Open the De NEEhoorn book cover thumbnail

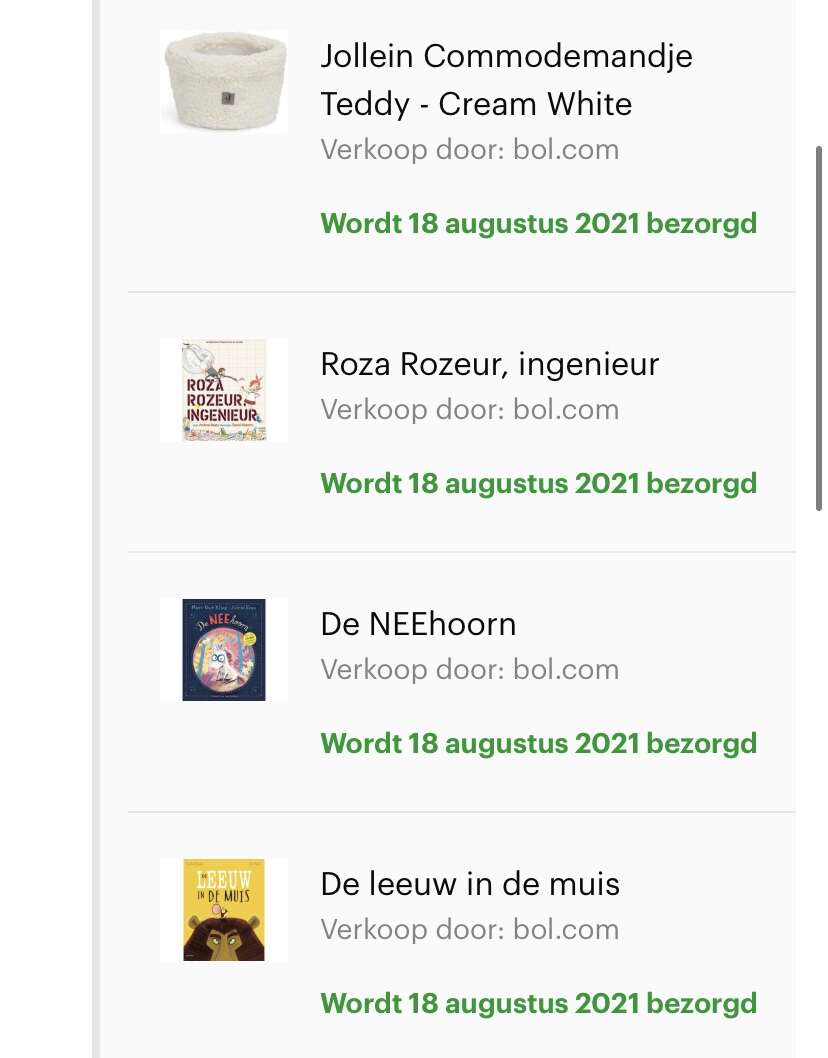pos(224,650)
